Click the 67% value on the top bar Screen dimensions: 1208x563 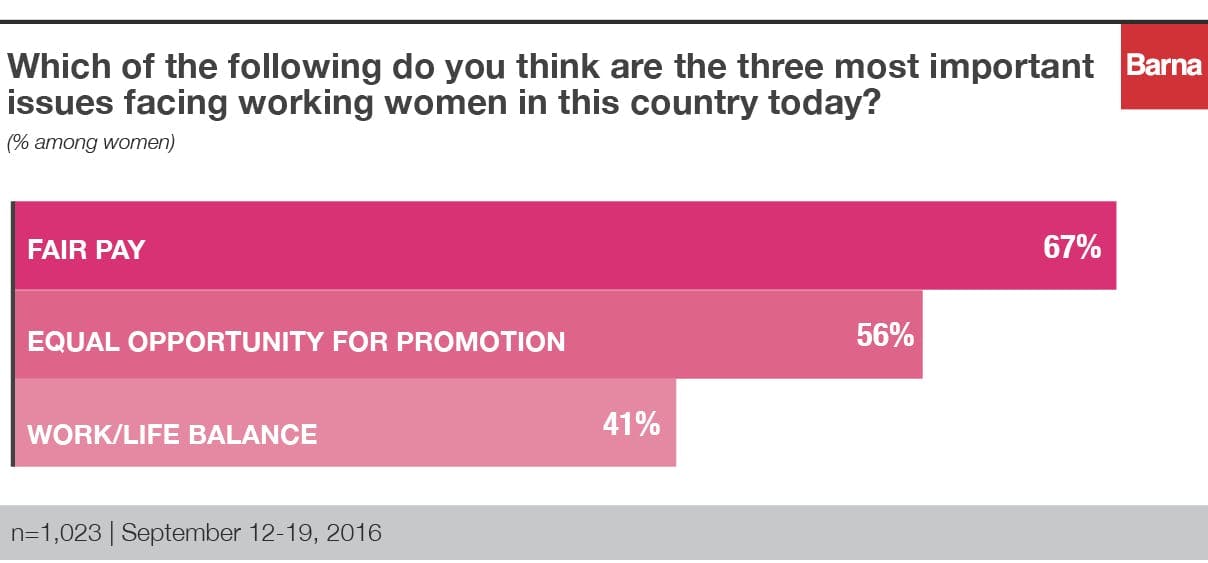(1071, 247)
